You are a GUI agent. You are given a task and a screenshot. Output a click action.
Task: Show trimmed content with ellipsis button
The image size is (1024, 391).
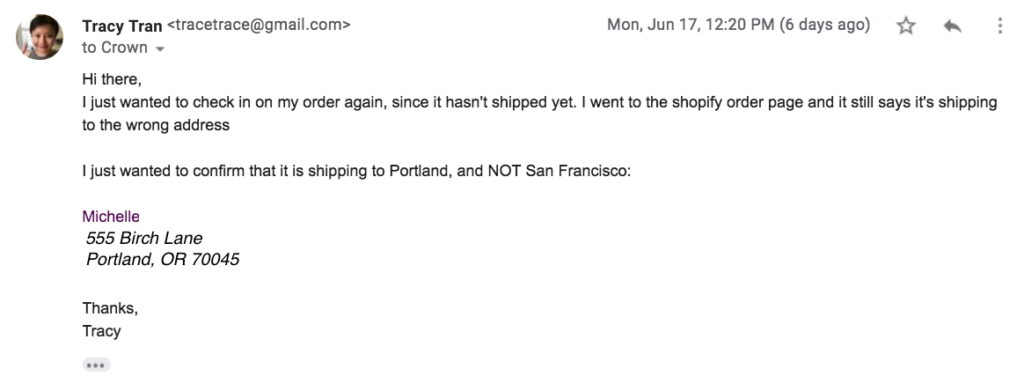96,365
